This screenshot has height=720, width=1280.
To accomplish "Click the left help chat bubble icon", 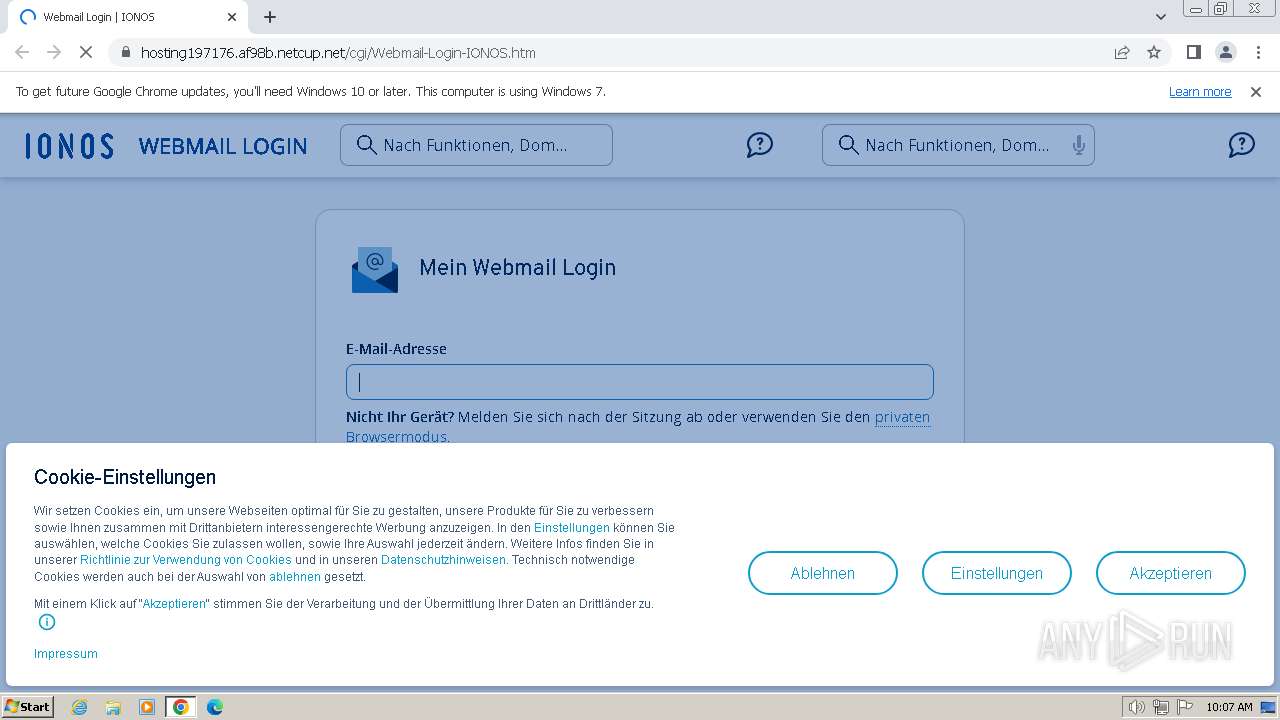I will tap(760, 145).
